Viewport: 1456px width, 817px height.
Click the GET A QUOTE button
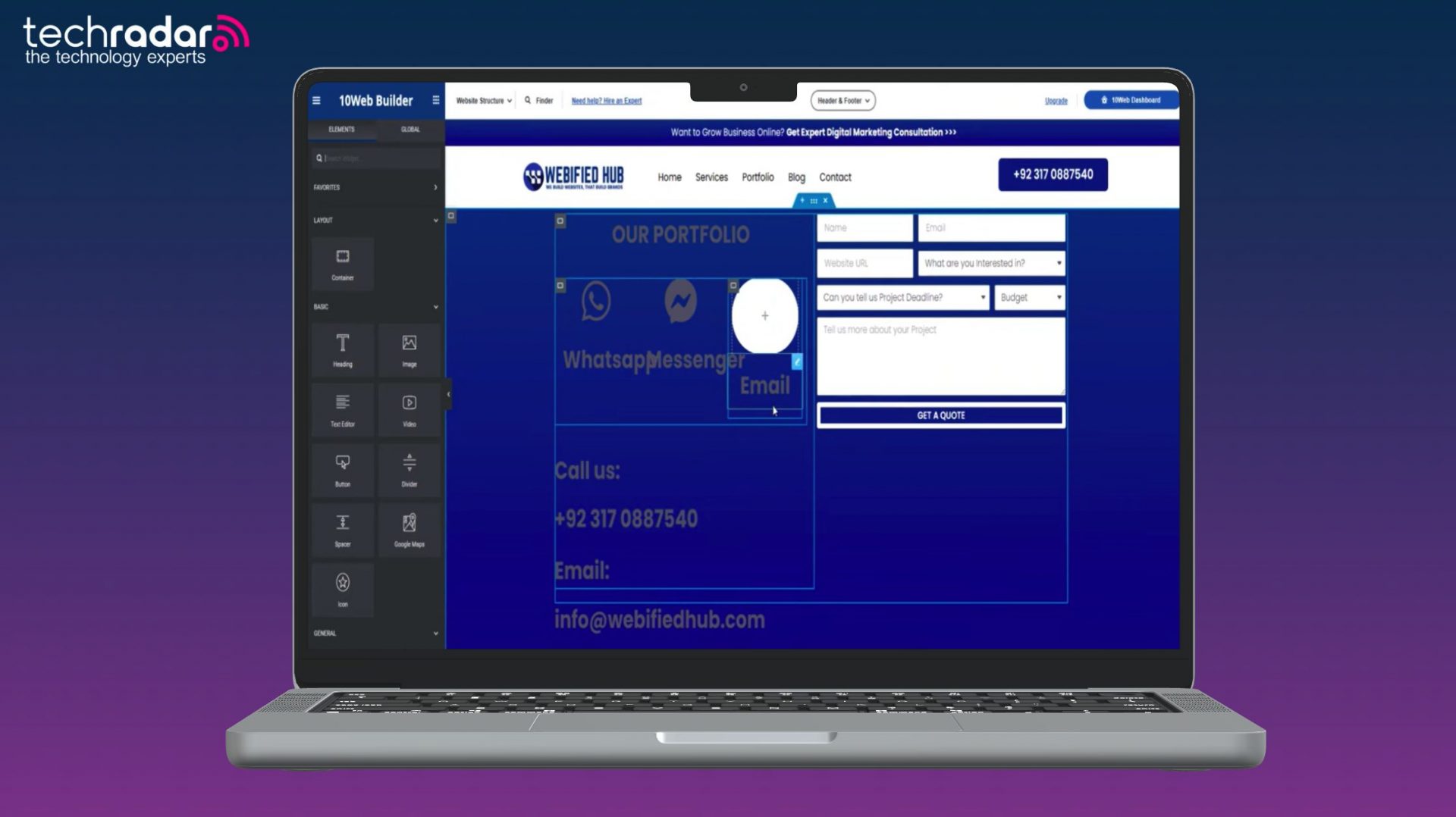(940, 415)
